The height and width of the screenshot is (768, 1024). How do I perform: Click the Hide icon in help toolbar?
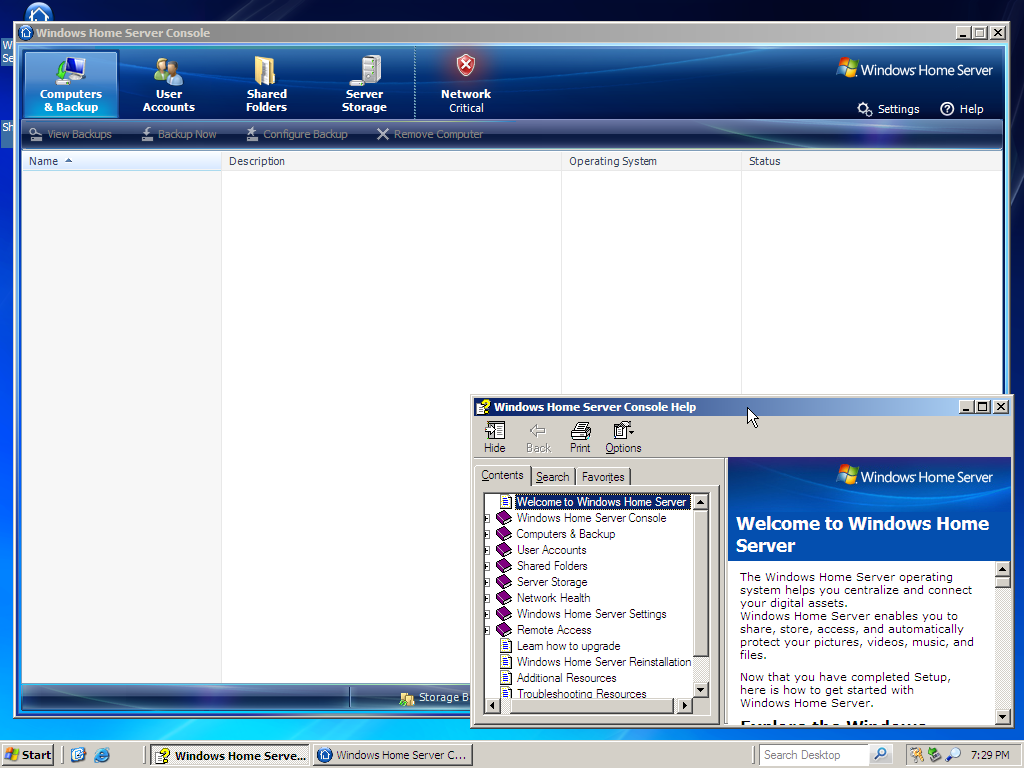point(494,437)
